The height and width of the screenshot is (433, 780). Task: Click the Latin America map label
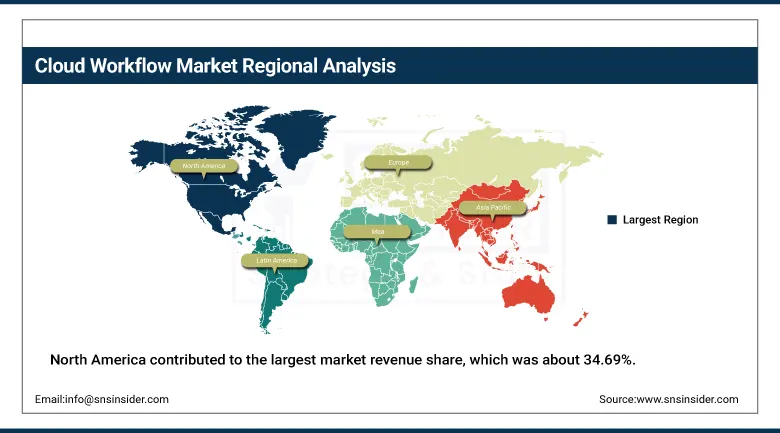click(276, 261)
